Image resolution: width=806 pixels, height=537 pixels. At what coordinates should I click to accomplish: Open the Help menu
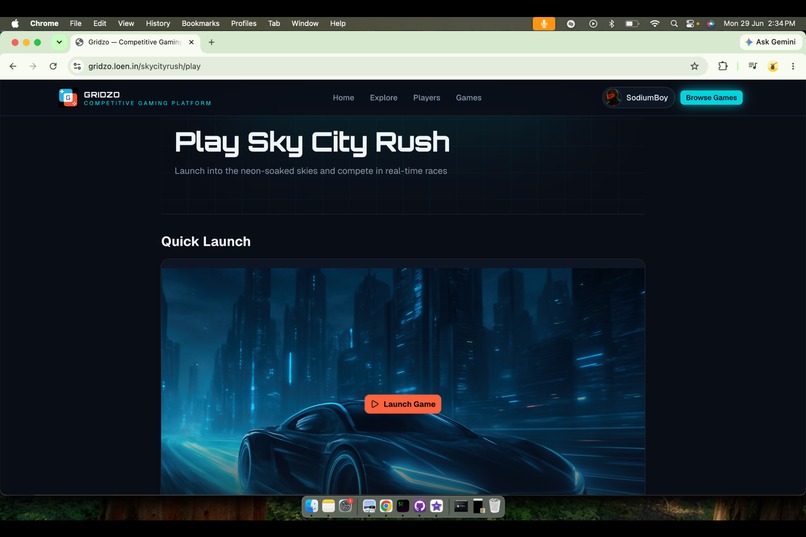[x=338, y=24]
